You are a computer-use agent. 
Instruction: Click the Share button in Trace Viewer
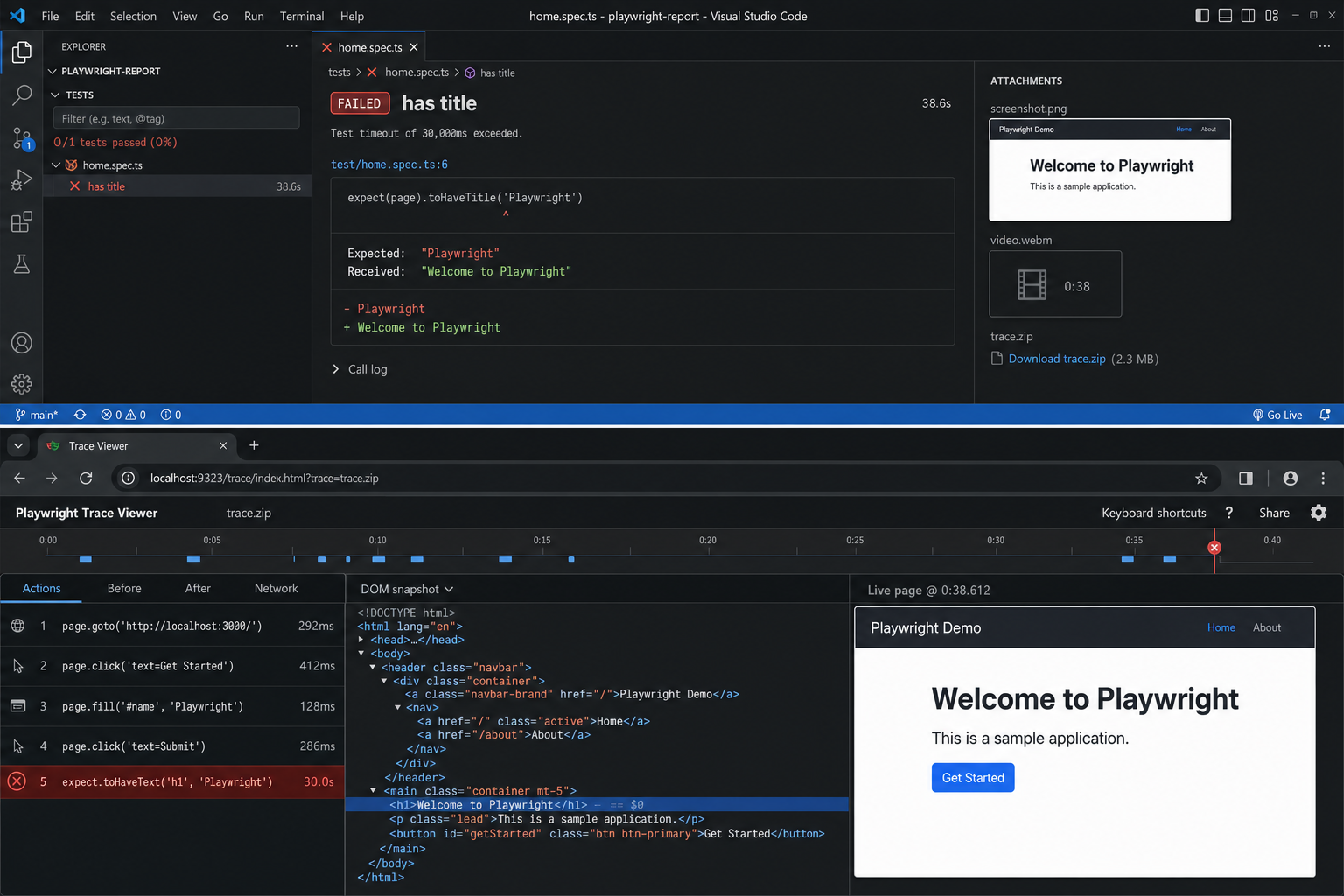tap(1274, 513)
